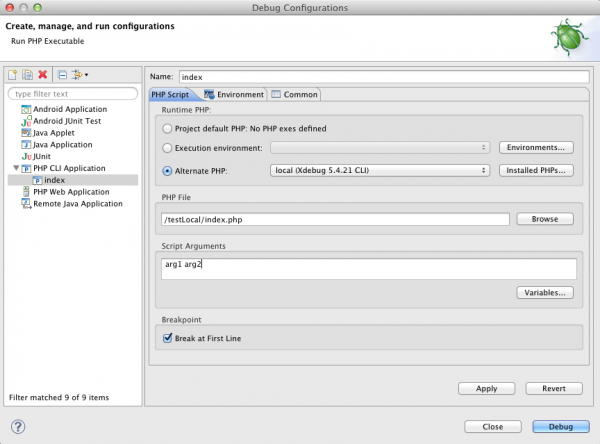The height and width of the screenshot is (444, 600).
Task: Select Android Application configuration type
Action: (x=69, y=109)
